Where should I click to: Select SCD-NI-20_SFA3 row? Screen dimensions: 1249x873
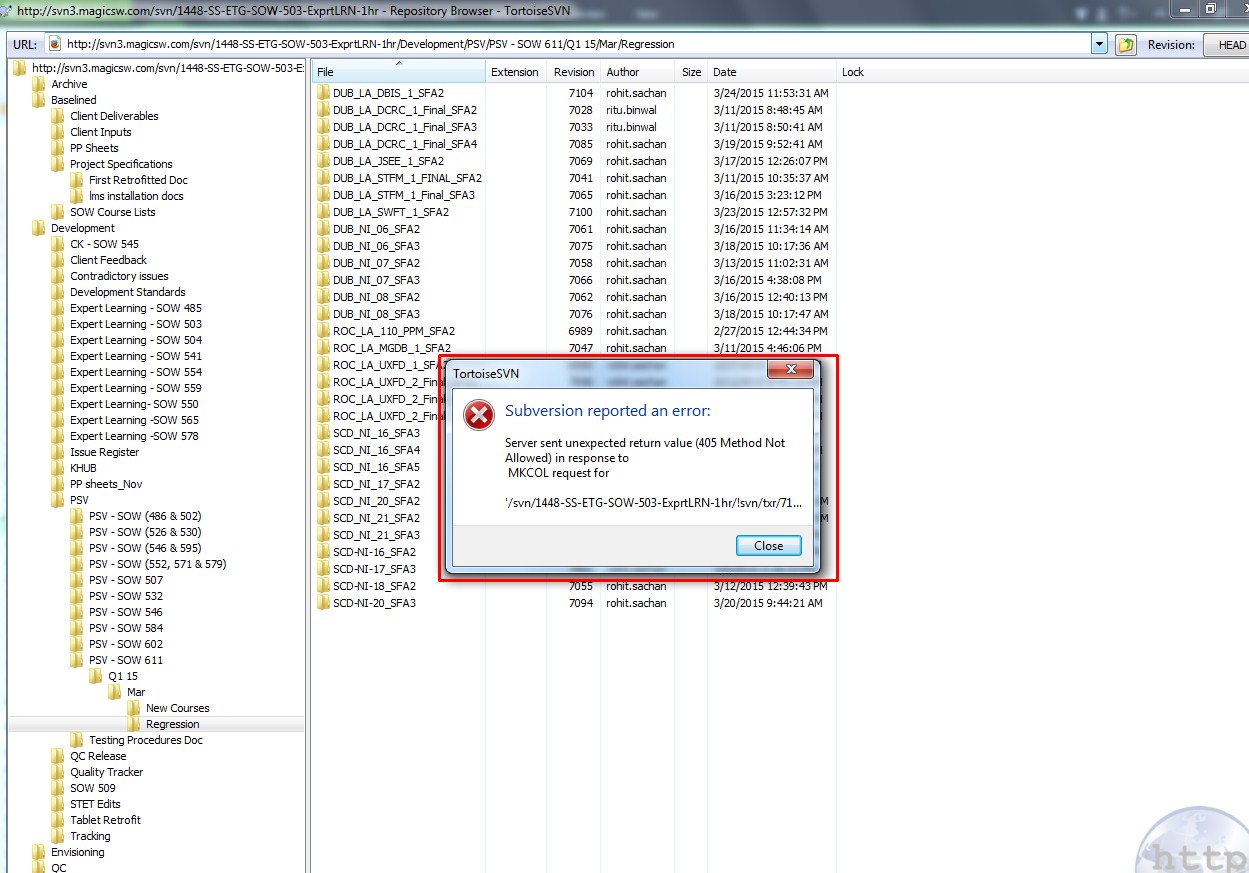point(574,603)
